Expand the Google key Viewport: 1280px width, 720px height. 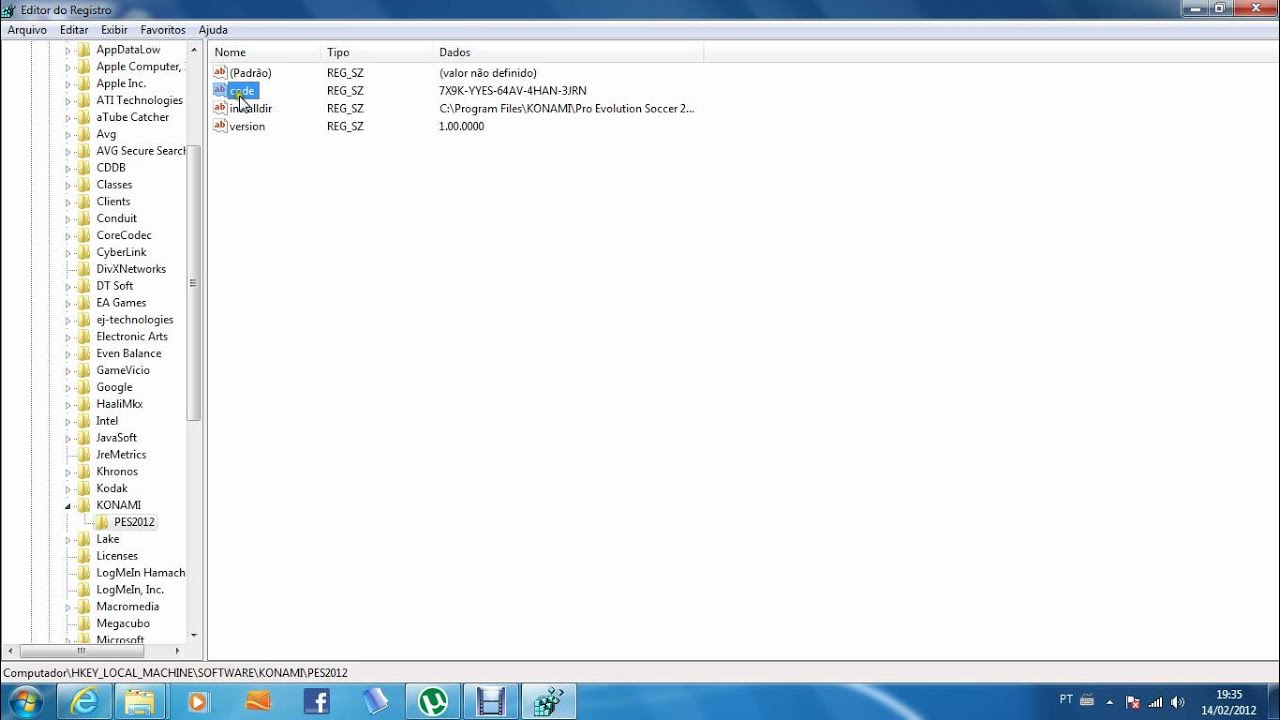[x=68, y=388]
